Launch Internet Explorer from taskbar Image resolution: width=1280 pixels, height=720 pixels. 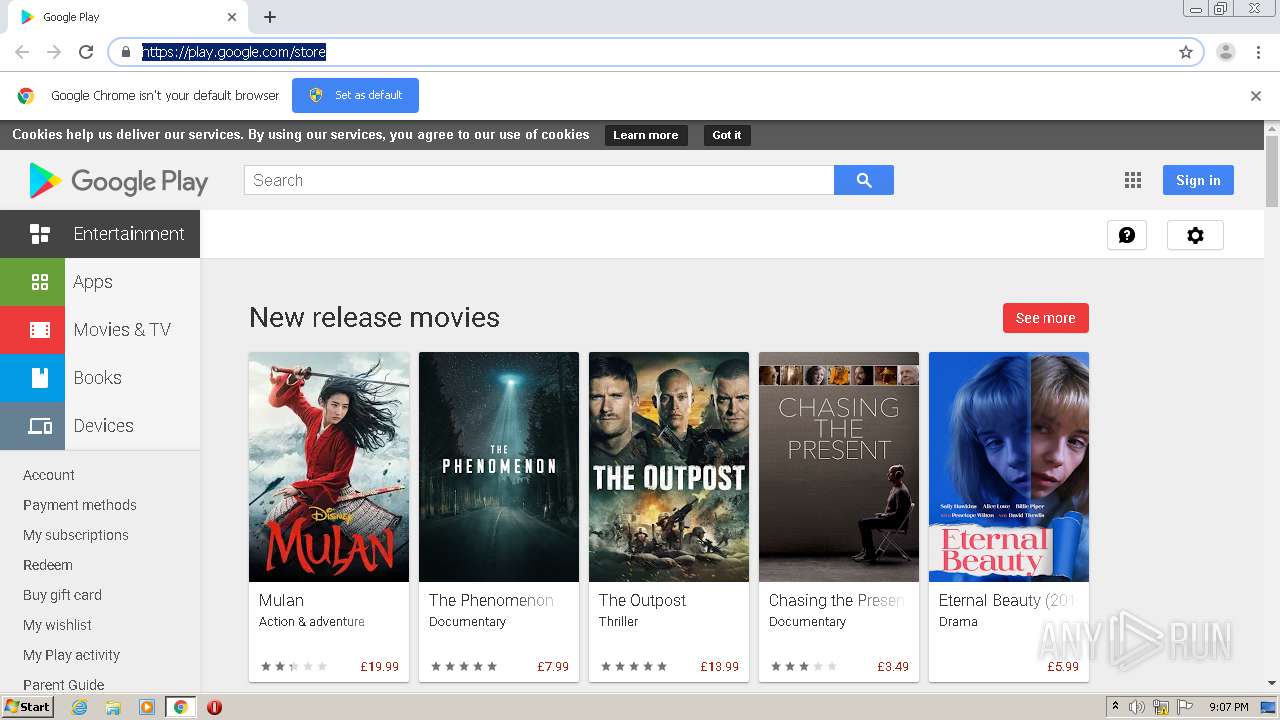coord(79,707)
